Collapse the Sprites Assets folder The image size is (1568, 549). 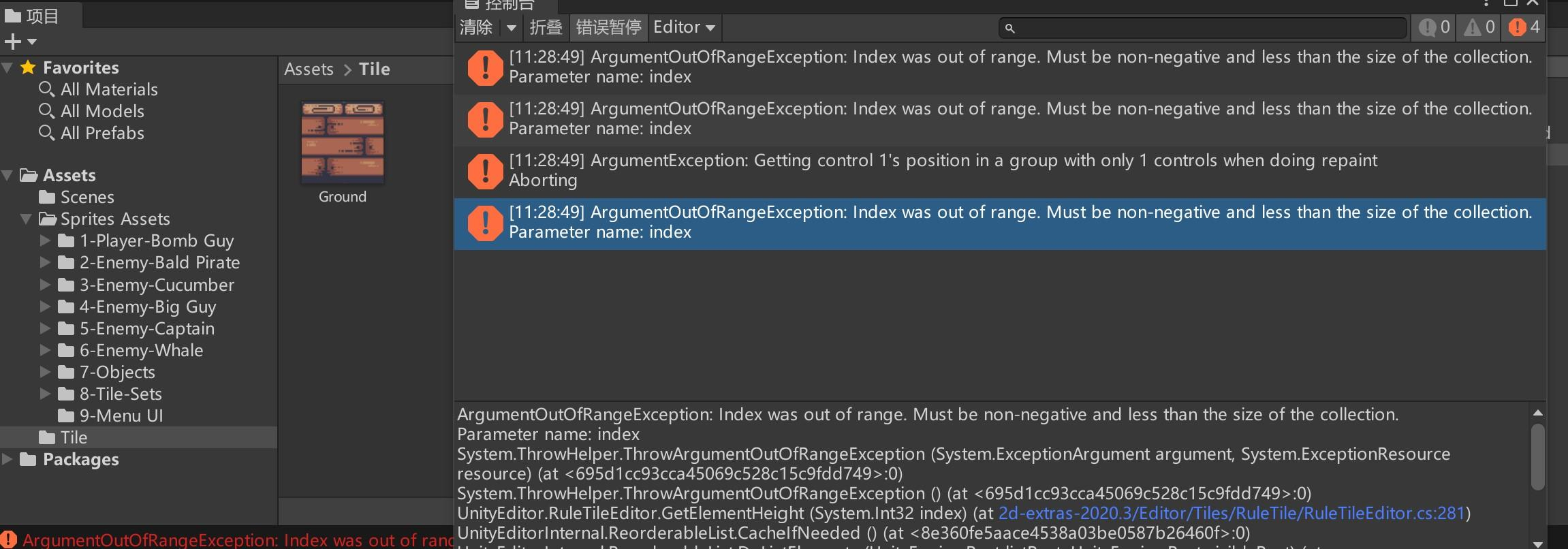point(26,219)
